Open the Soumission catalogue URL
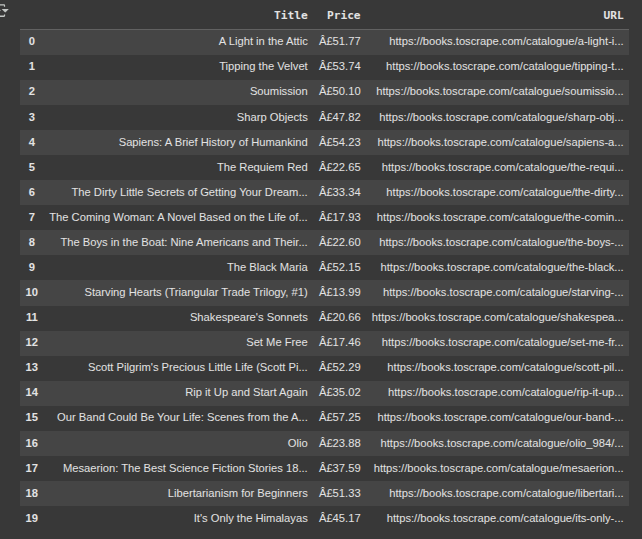The height and width of the screenshot is (539, 642). (x=500, y=91)
